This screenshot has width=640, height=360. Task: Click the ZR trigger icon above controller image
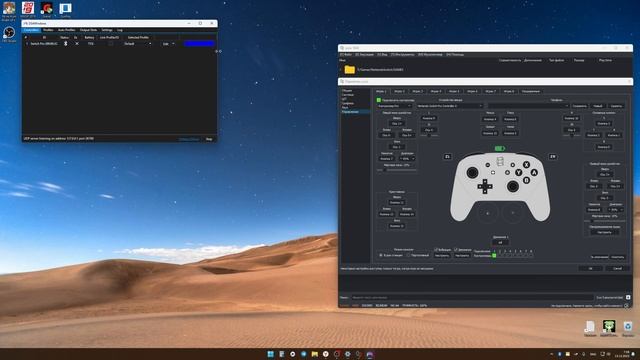point(553,156)
